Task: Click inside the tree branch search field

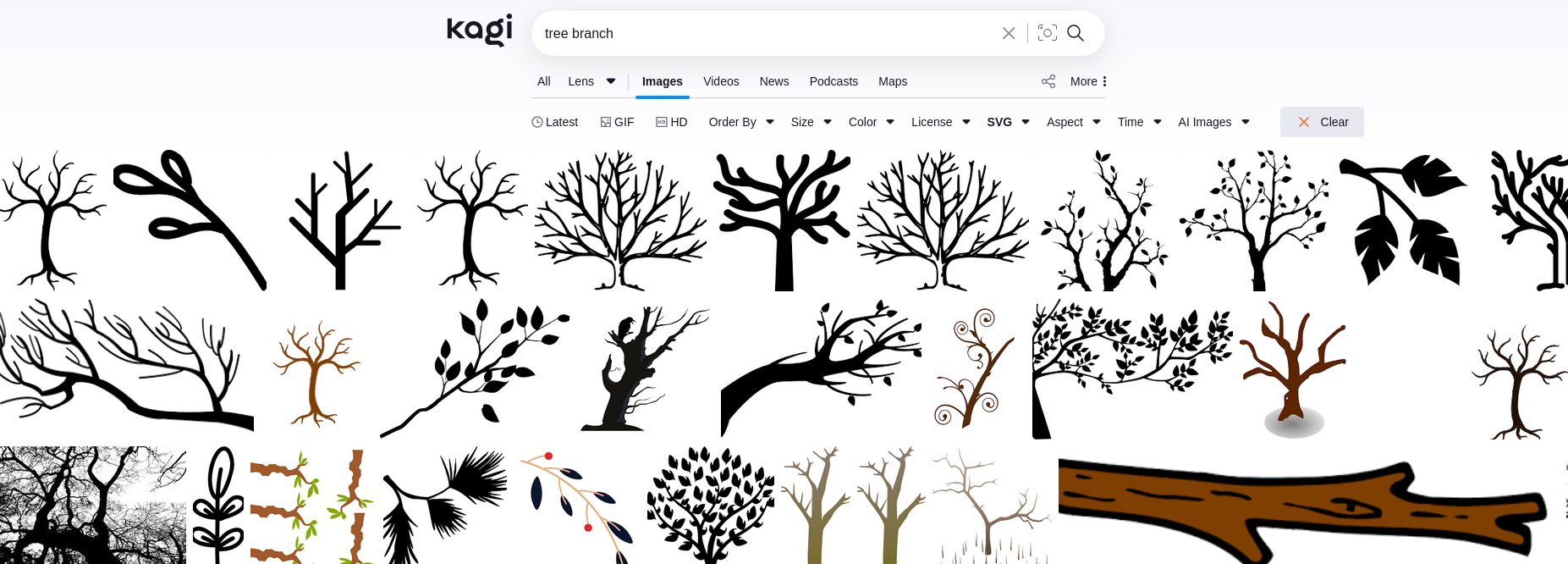Action: [x=762, y=33]
